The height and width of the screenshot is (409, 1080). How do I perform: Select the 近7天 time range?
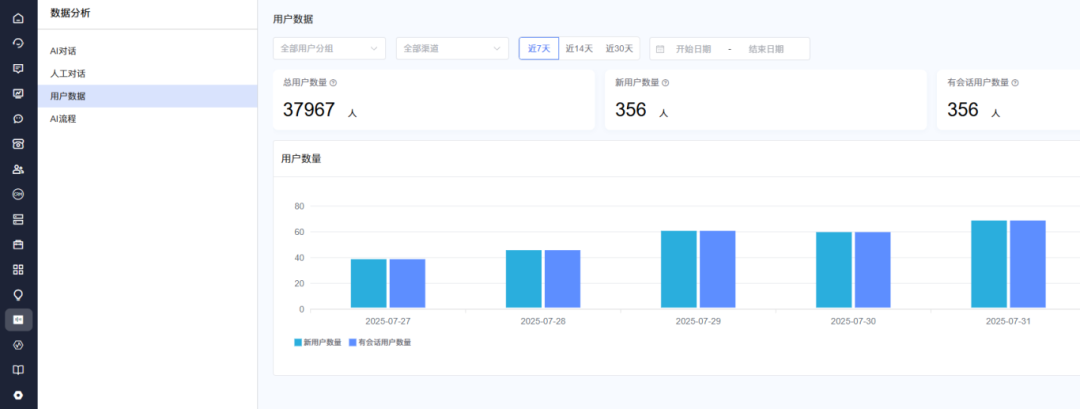click(538, 48)
